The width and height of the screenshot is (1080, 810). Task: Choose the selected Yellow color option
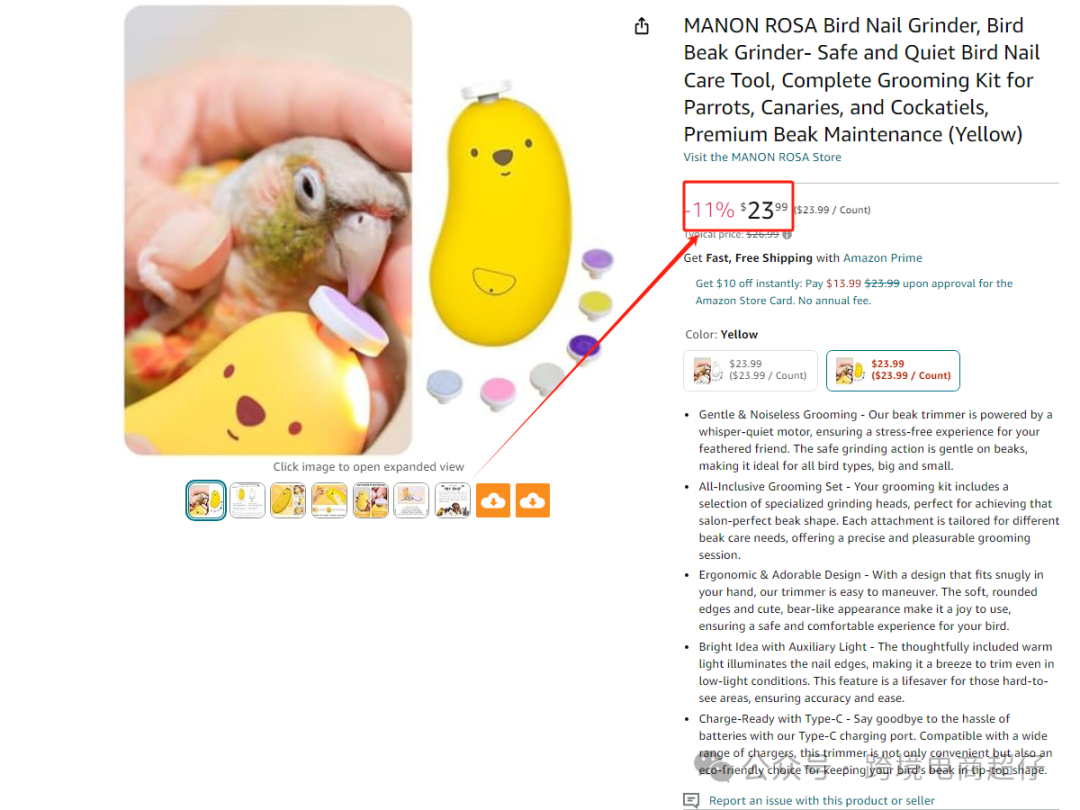coord(893,371)
